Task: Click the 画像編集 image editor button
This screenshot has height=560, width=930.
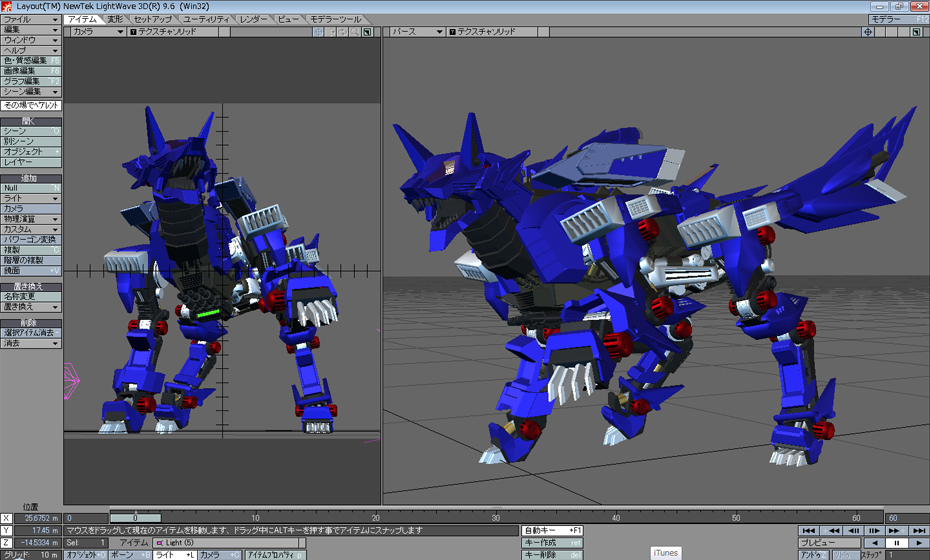Action: click(x=31, y=71)
